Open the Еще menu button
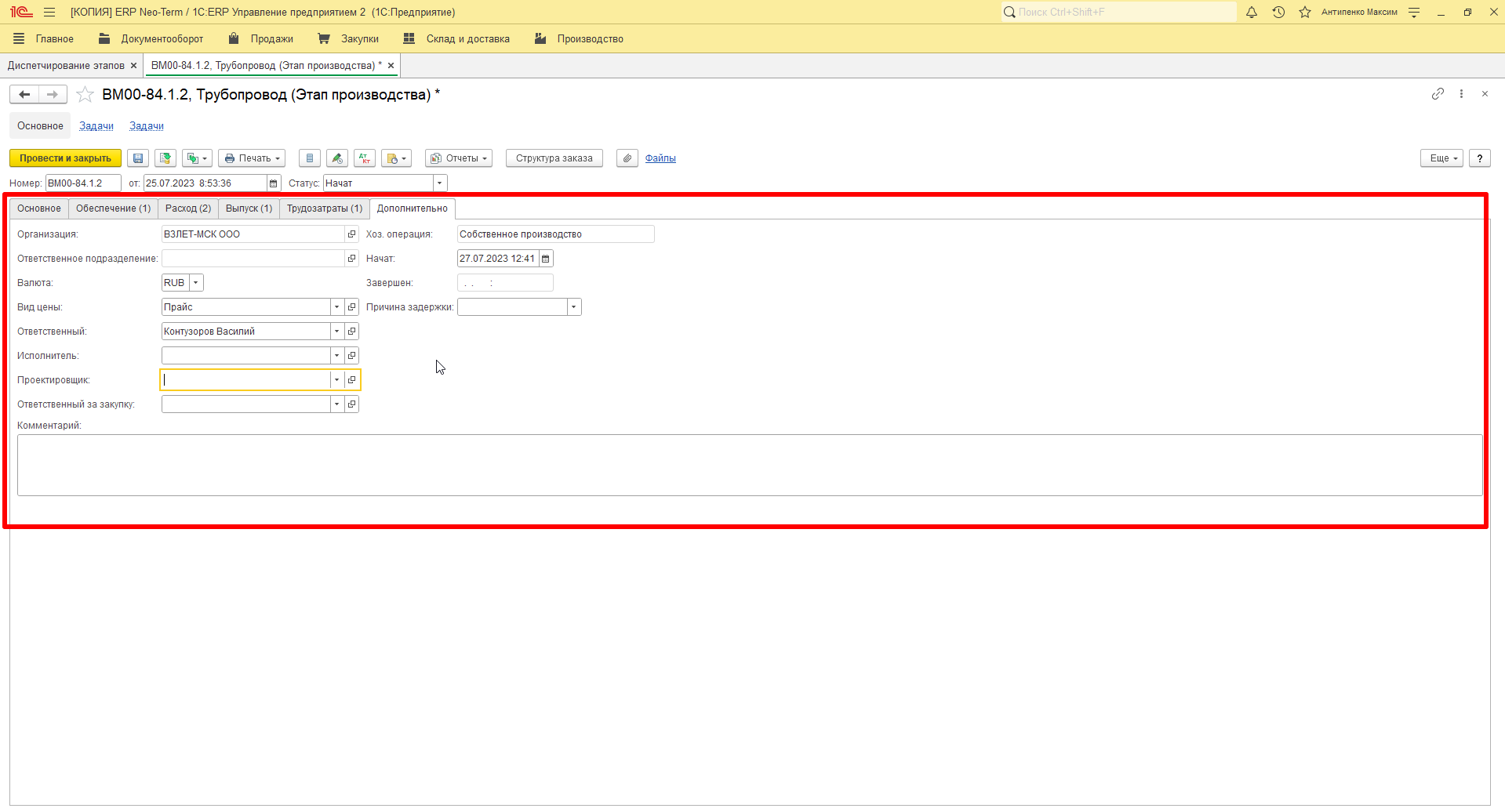Image resolution: width=1505 pixels, height=812 pixels. tap(1441, 158)
